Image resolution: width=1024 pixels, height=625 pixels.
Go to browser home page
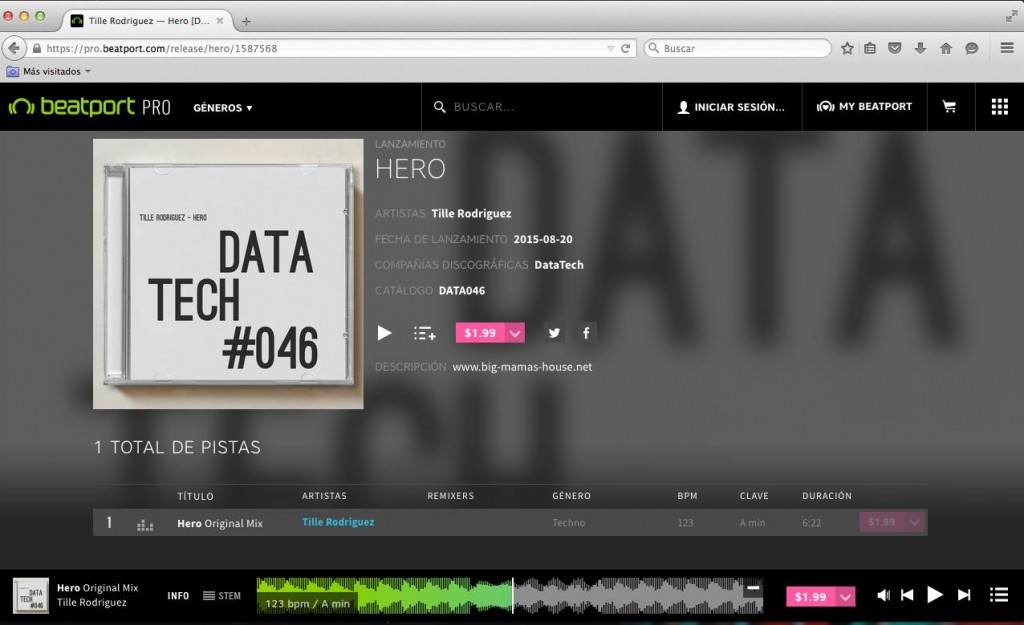[x=946, y=48]
